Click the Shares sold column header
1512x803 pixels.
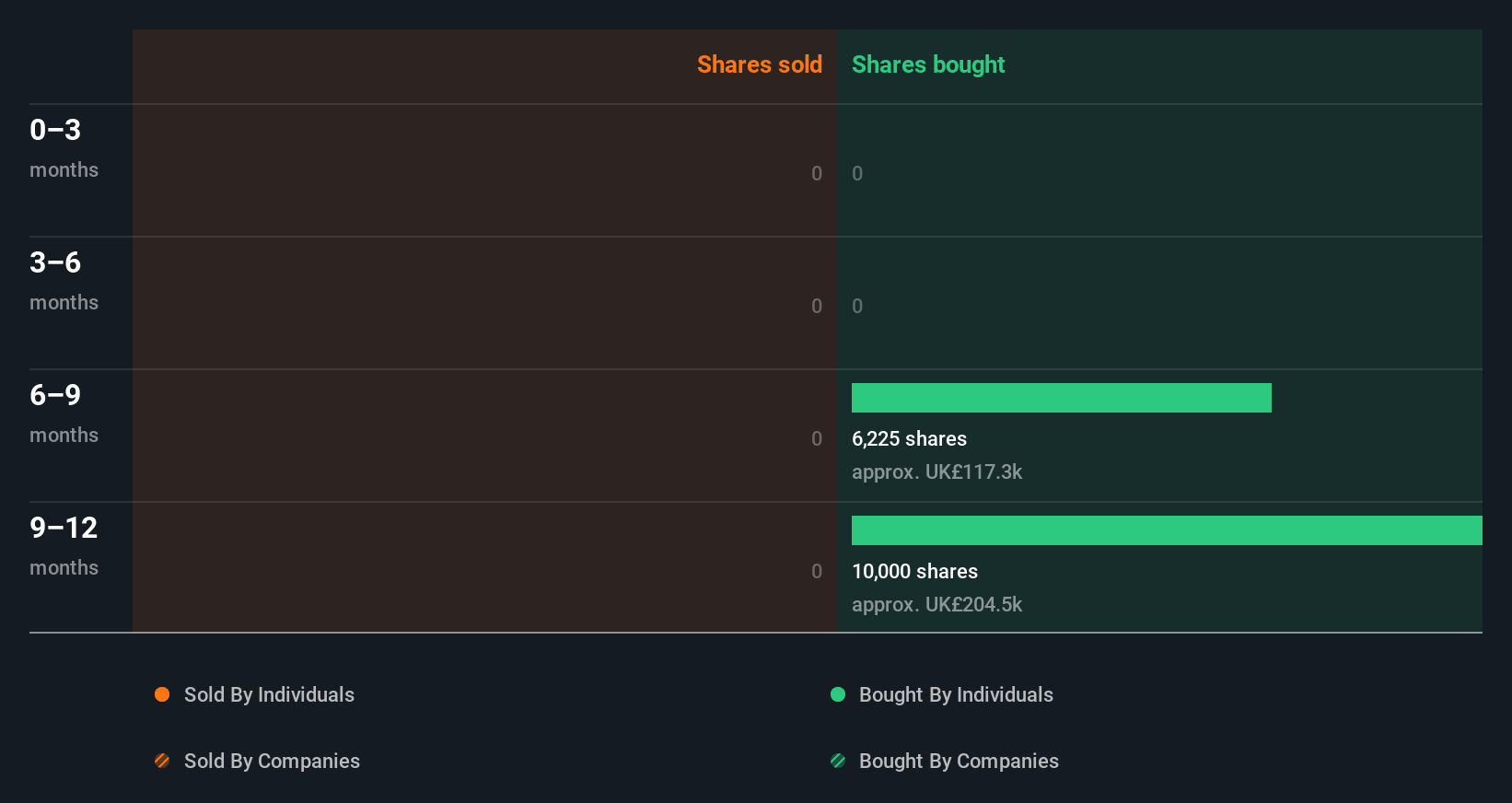coord(759,64)
